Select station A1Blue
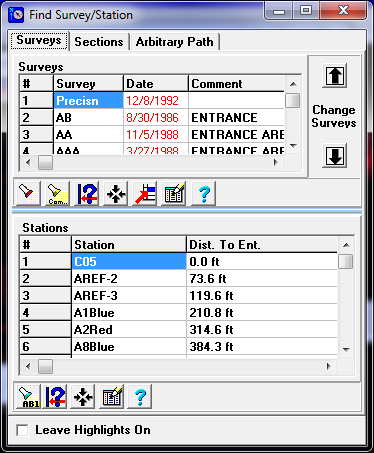Image resolution: width=374 pixels, height=453 pixels. tap(129, 312)
